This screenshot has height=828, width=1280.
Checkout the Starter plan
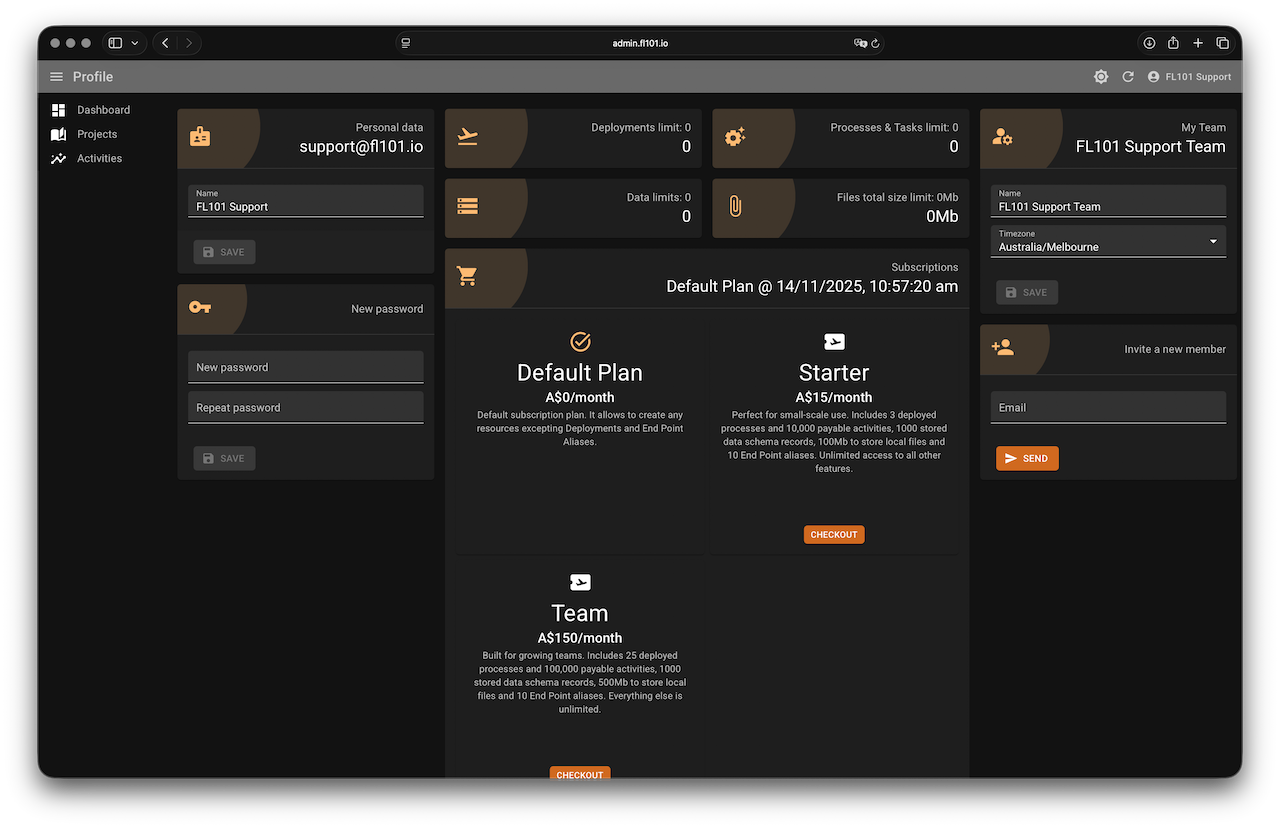point(834,535)
